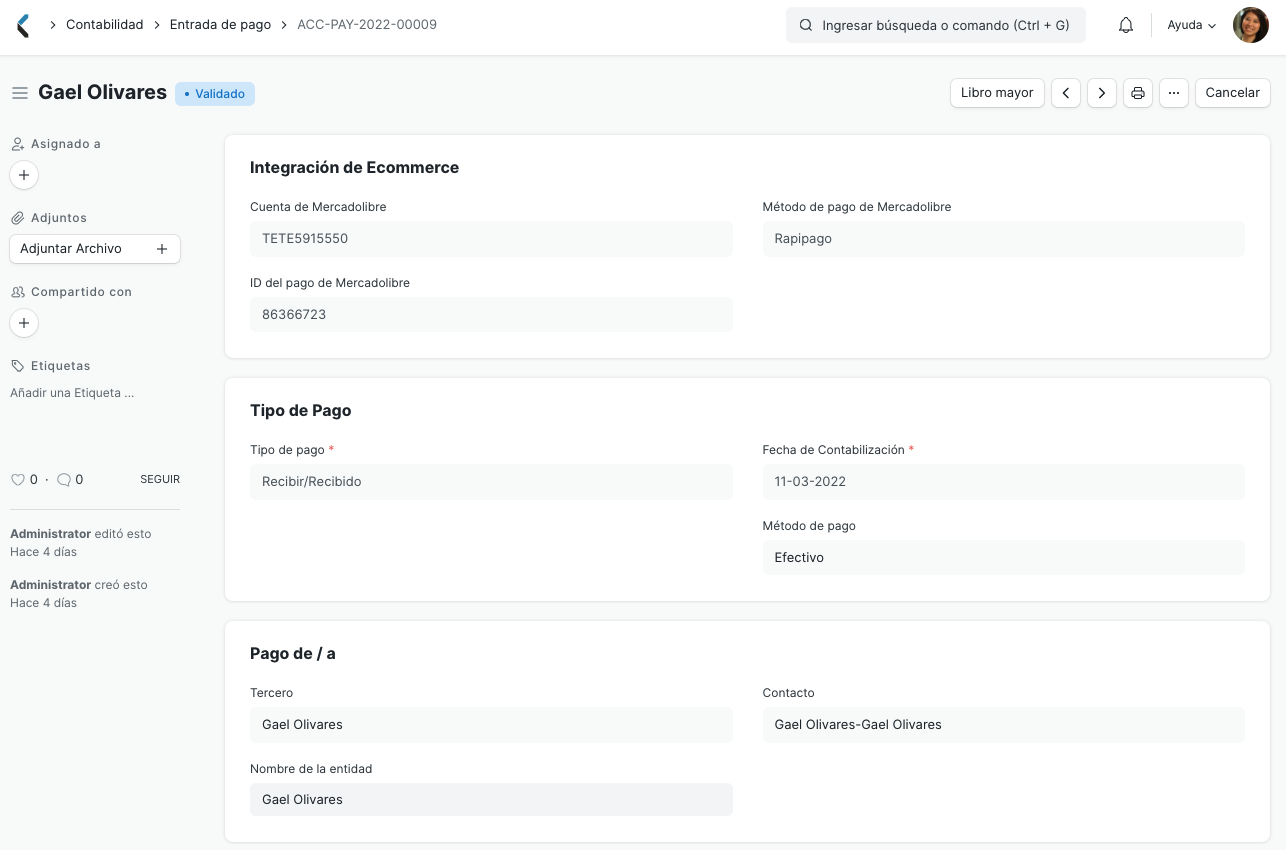The width and height of the screenshot is (1286, 850).
Task: Click the Integración de Ecommerce section heading
Action: [354, 168]
